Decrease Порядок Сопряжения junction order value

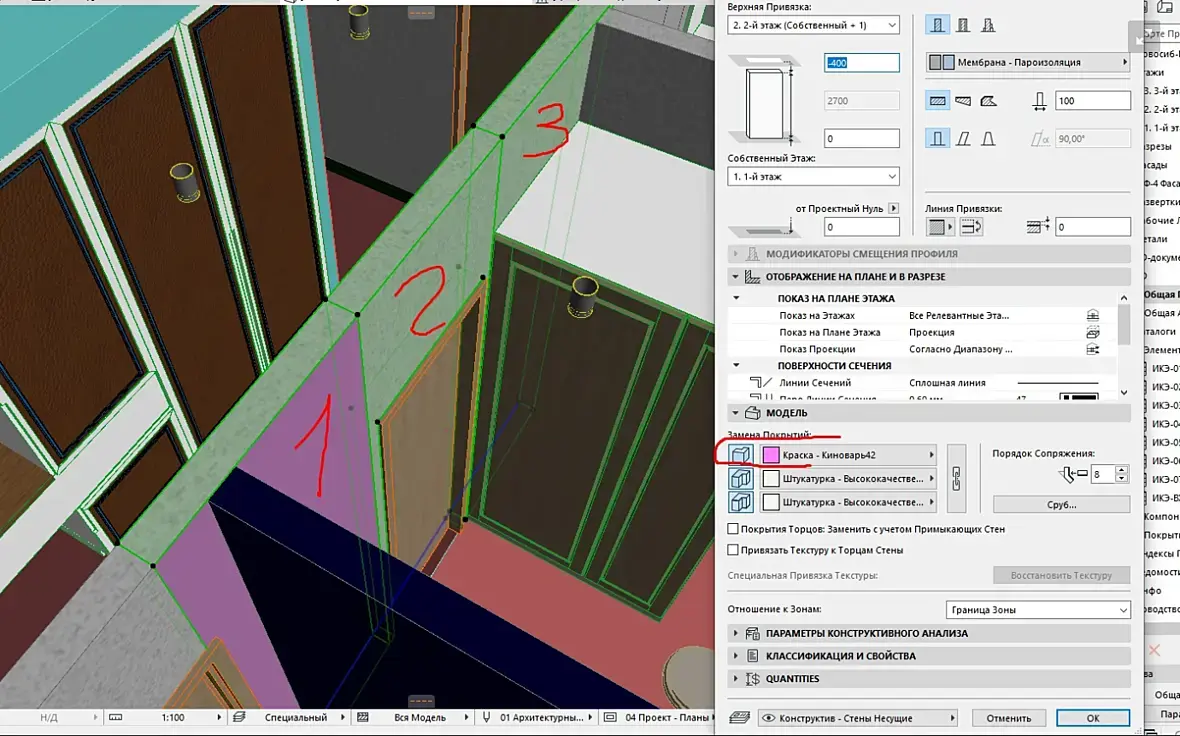1121,478
